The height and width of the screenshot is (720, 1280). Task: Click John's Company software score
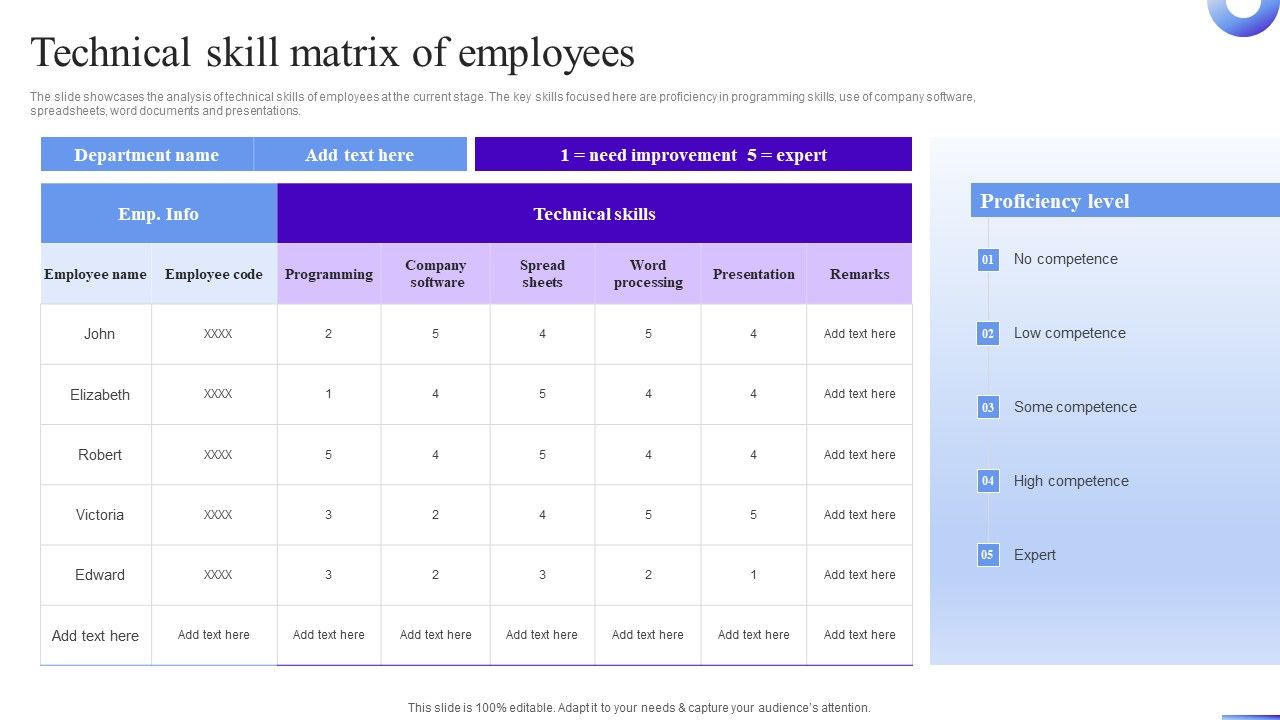pyautogui.click(x=435, y=334)
